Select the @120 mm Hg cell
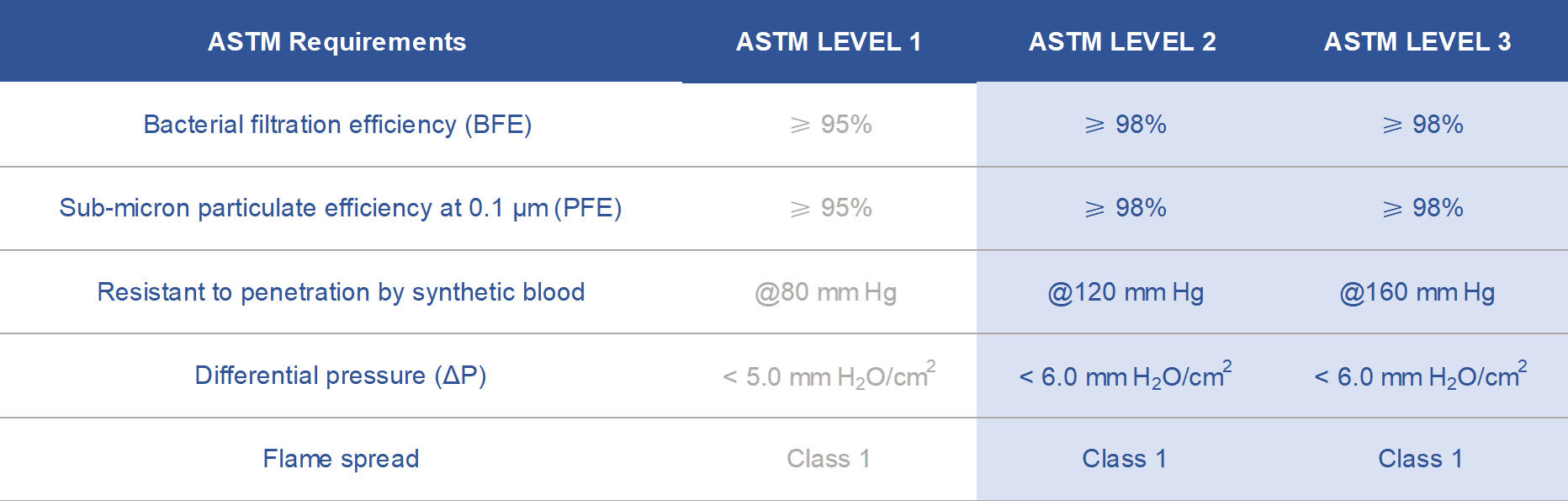Image resolution: width=1568 pixels, height=501 pixels. click(1126, 292)
